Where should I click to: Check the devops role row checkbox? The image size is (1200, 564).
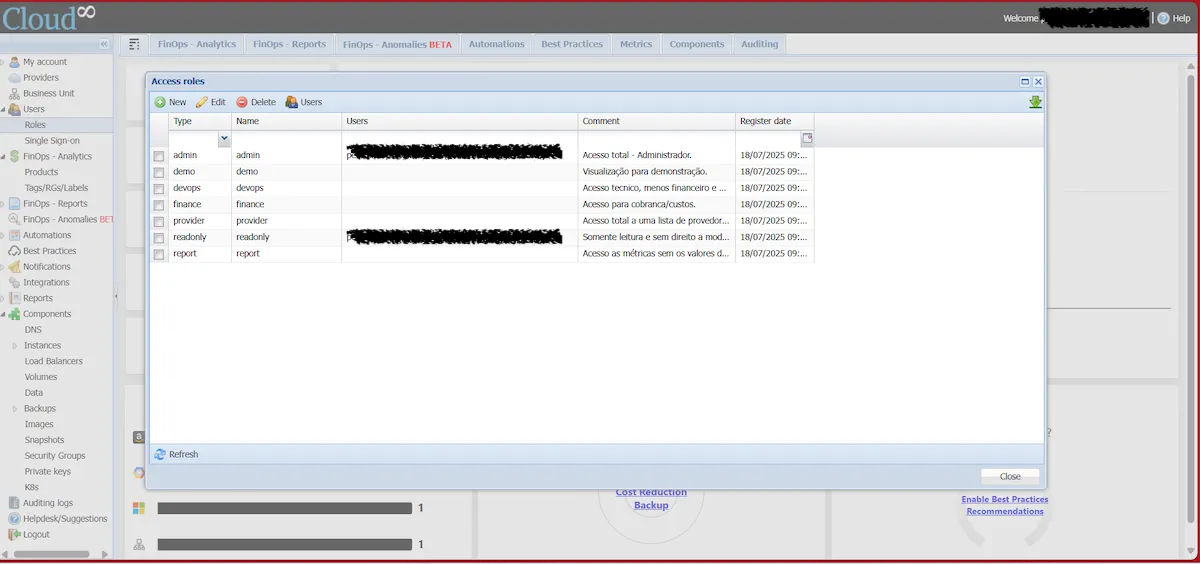pyautogui.click(x=159, y=188)
